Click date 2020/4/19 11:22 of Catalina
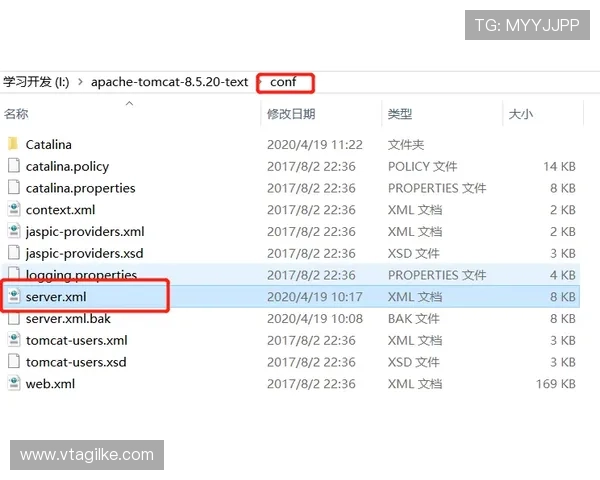The width and height of the screenshot is (600, 480). pyautogui.click(x=315, y=145)
